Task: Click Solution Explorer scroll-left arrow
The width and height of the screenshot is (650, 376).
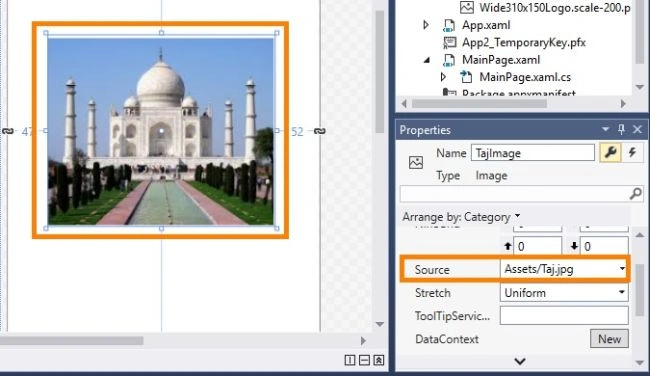Action: (x=404, y=104)
